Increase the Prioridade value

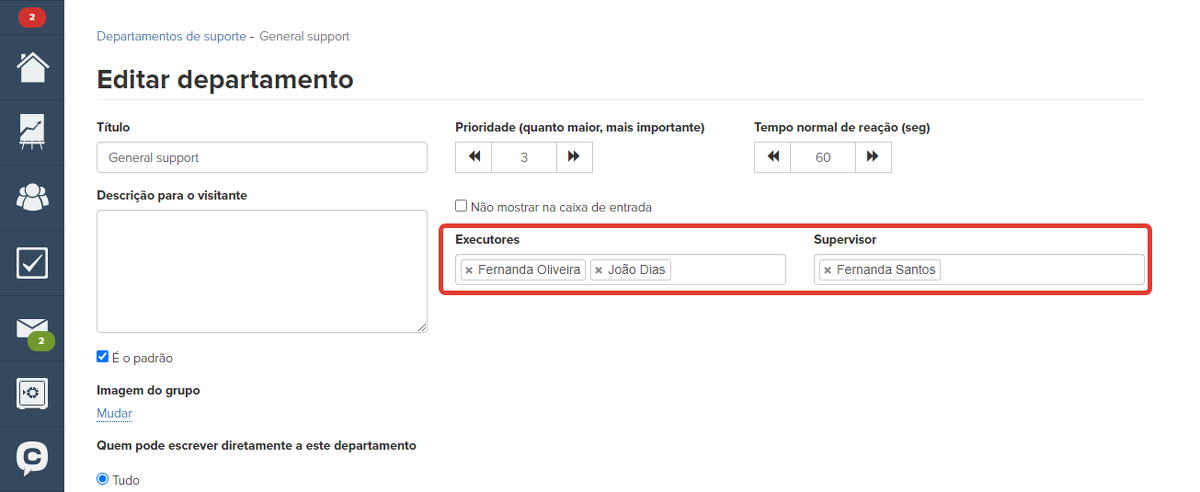pyautogui.click(x=574, y=157)
